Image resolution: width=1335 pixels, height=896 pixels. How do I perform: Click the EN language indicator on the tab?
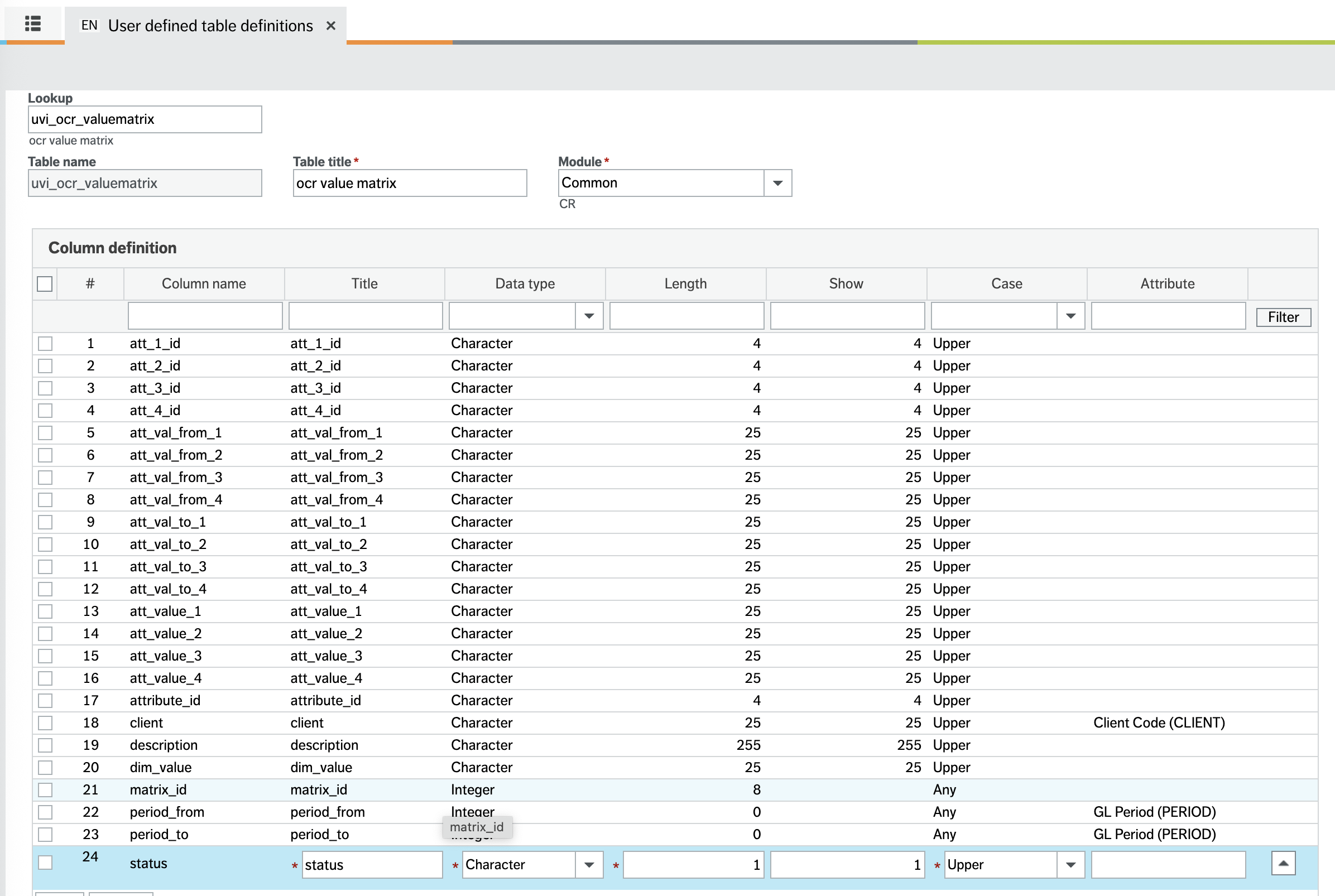coord(89,25)
